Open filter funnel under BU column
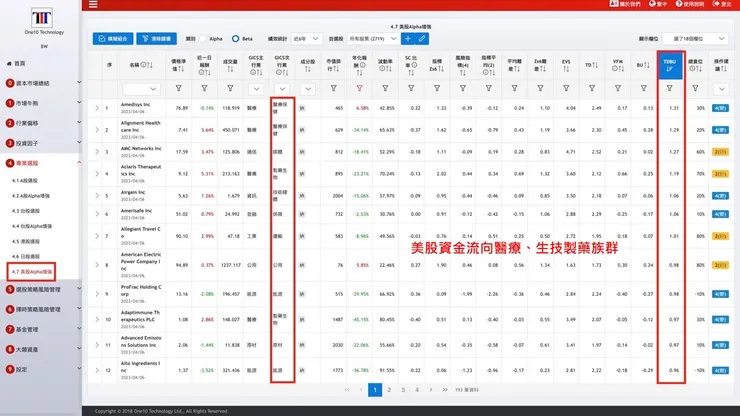Screen dimensions: 740x416 tap(644, 88)
